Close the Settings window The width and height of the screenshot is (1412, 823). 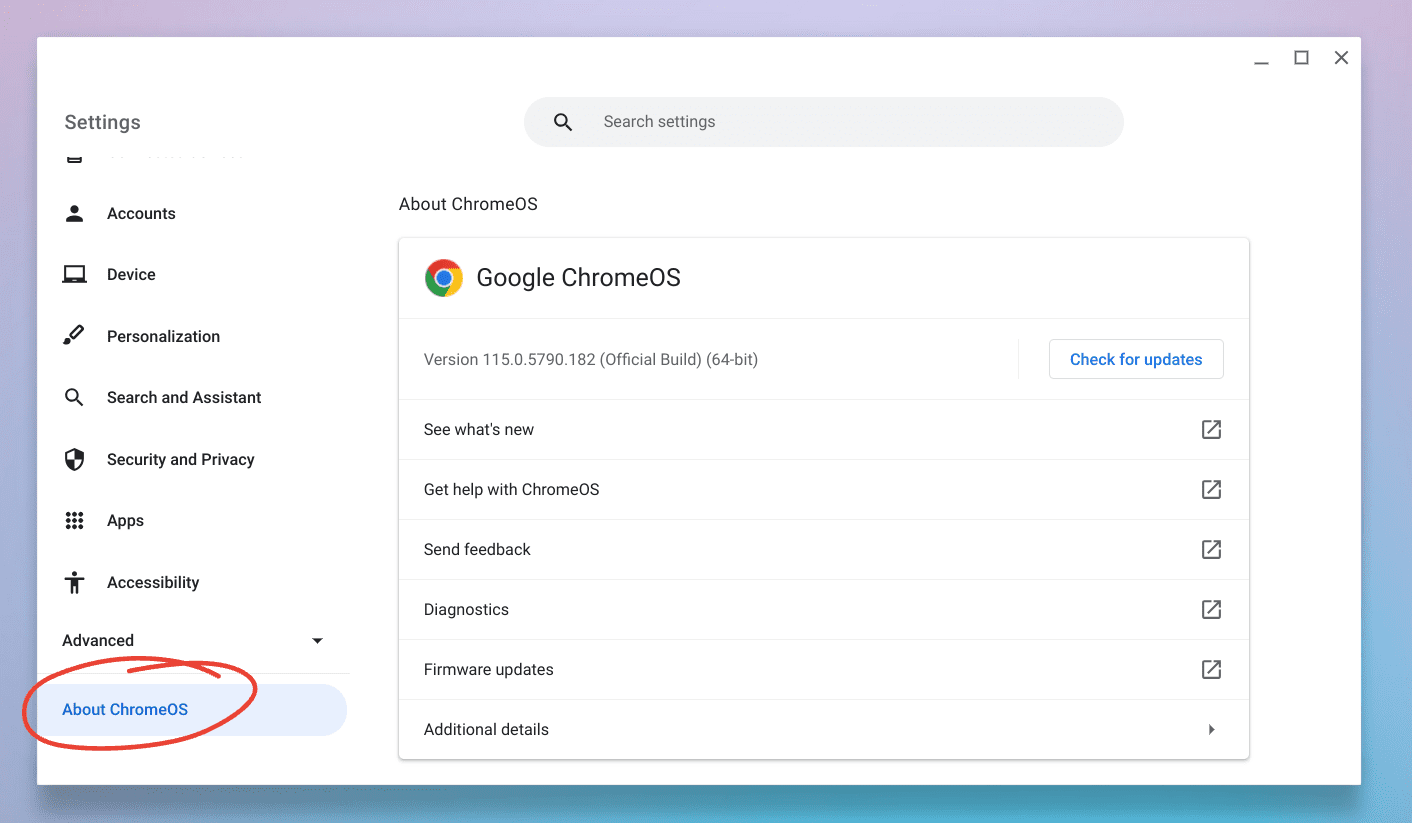coord(1341,58)
